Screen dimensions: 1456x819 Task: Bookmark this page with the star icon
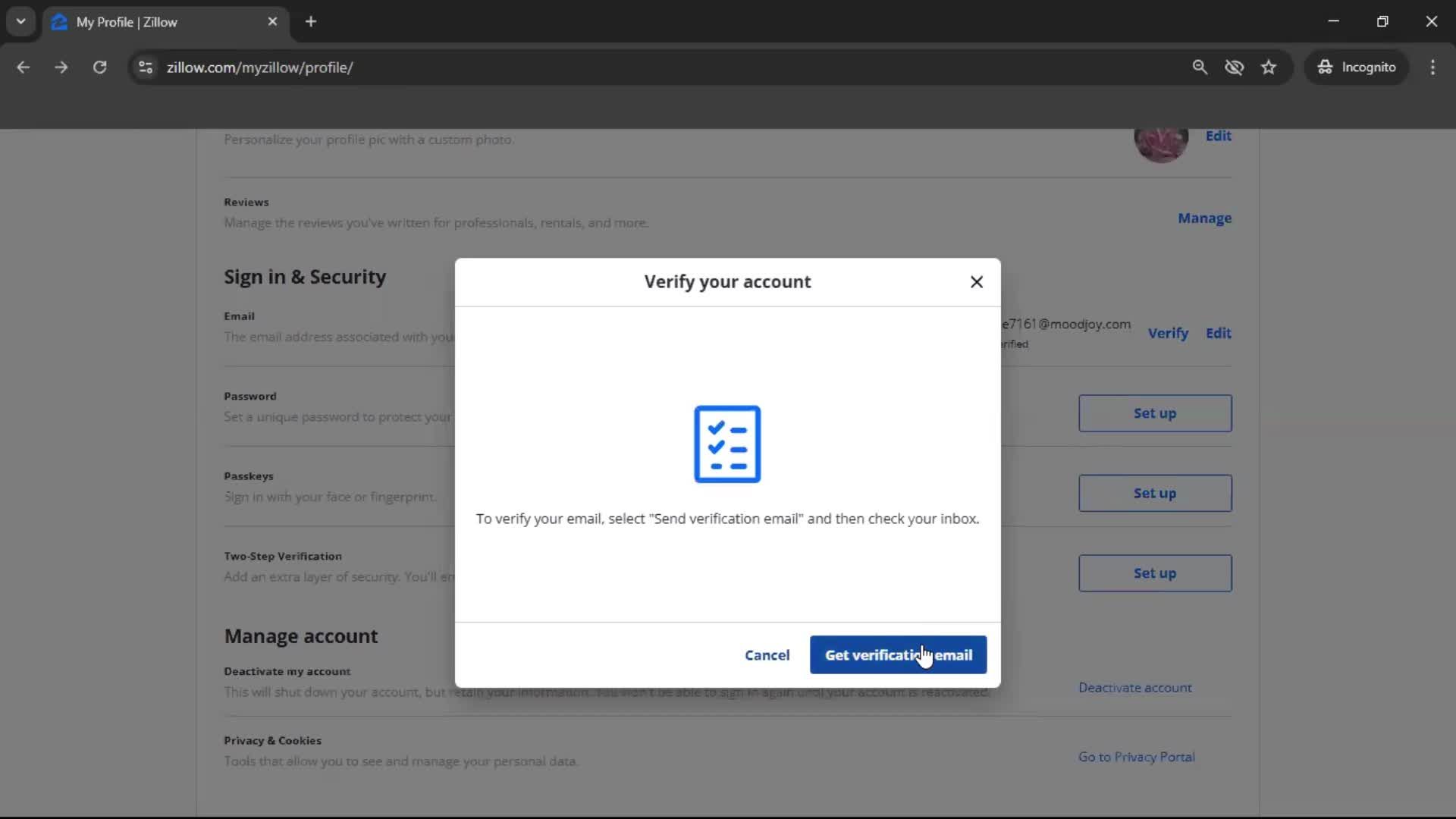(1269, 67)
